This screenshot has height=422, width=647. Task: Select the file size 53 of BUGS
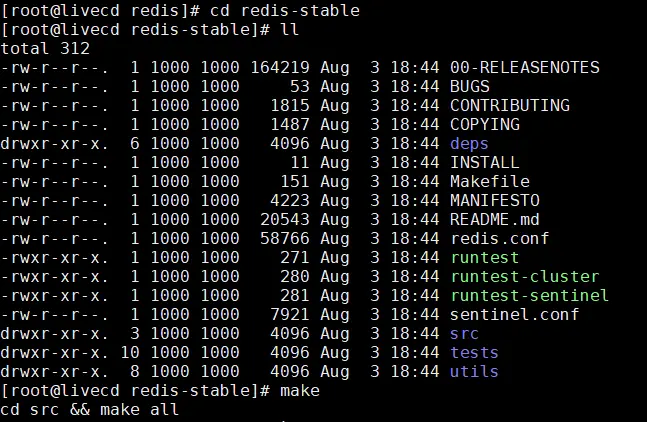pos(300,86)
